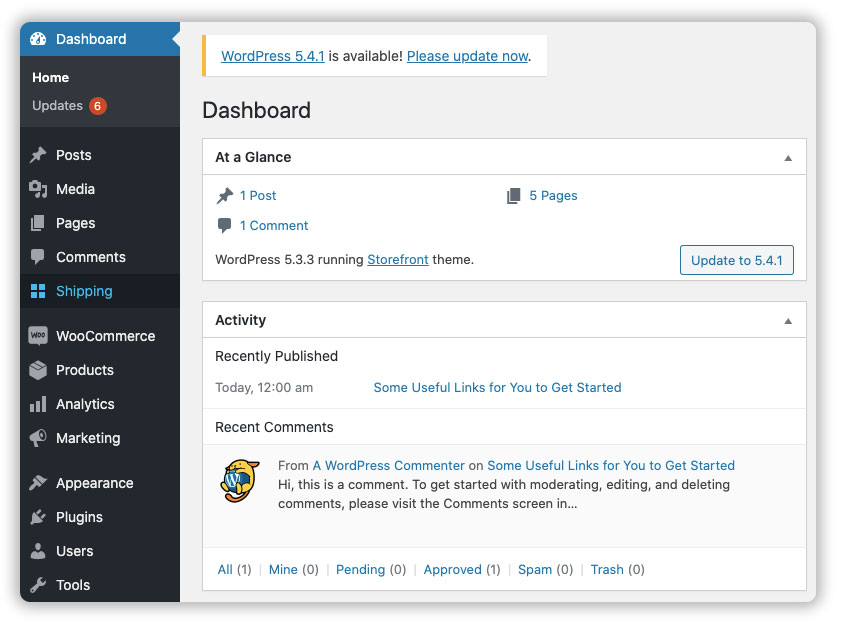
Task: Filter comments by Spam (0)
Action: pos(546,569)
